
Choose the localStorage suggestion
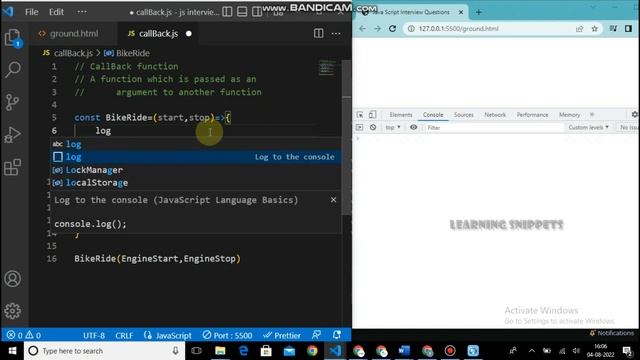[196, 182]
